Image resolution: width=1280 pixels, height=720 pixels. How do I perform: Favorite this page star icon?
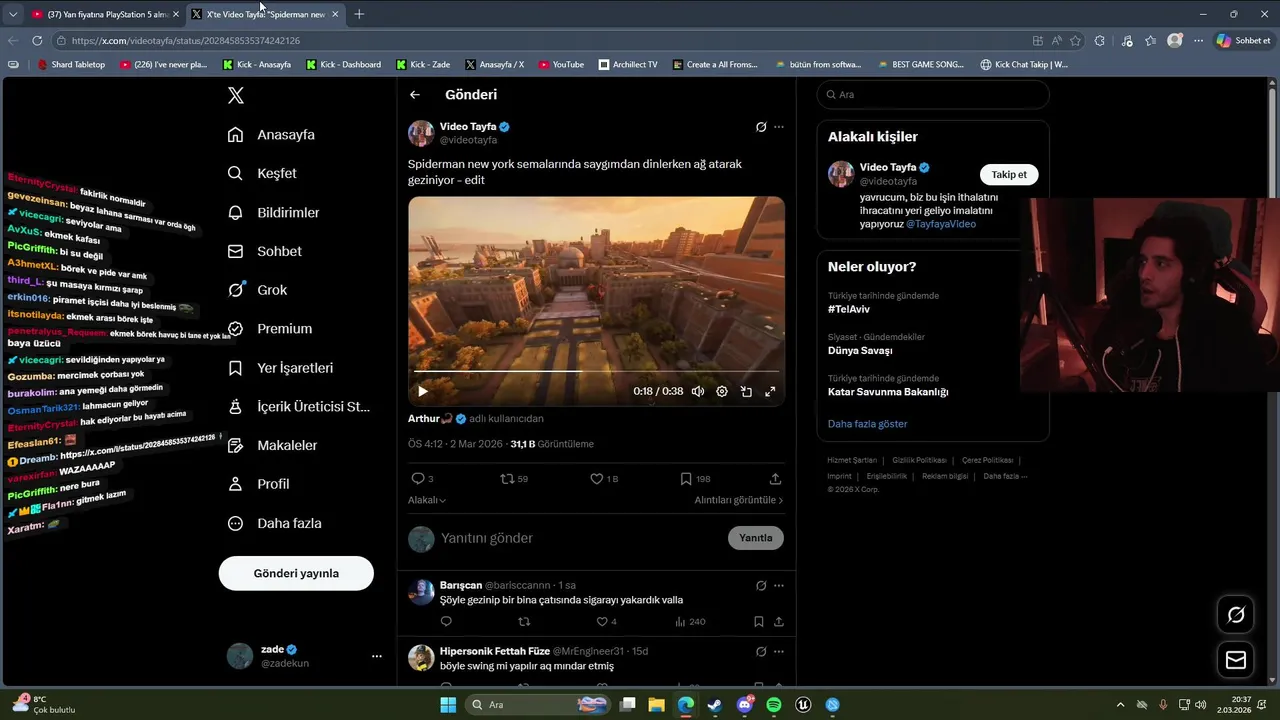1076,41
